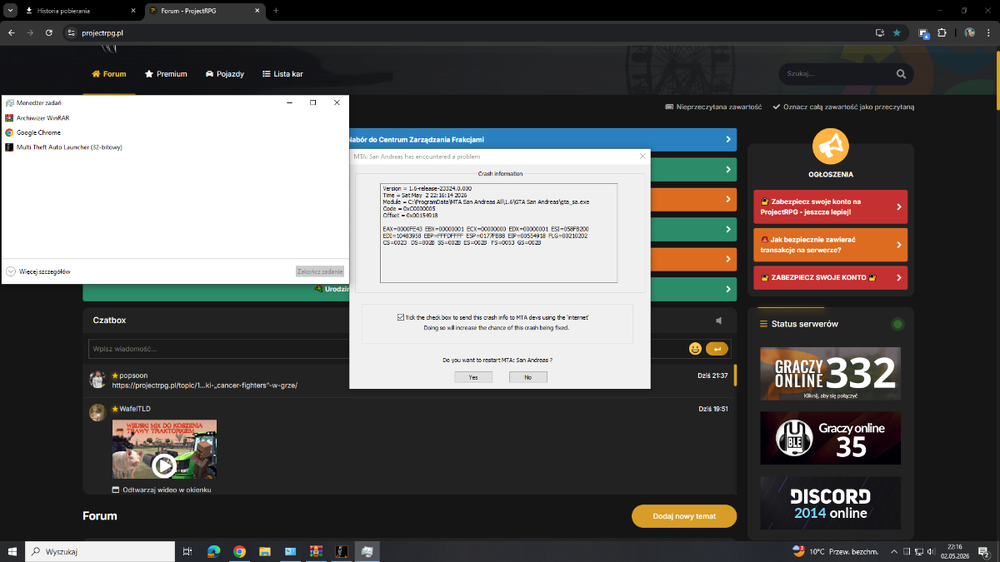Open popsoon's cancer-fighters topic link
The width and height of the screenshot is (1000, 562).
click(x=205, y=385)
